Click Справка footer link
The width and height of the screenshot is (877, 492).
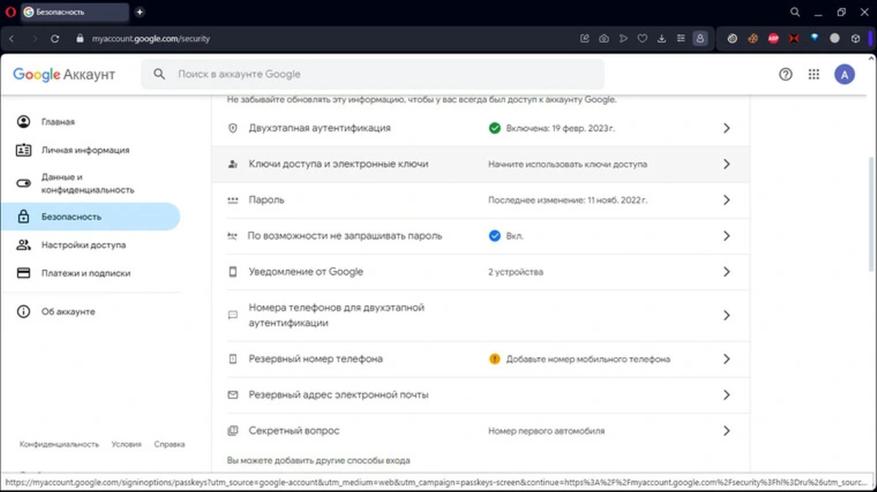pos(169,444)
